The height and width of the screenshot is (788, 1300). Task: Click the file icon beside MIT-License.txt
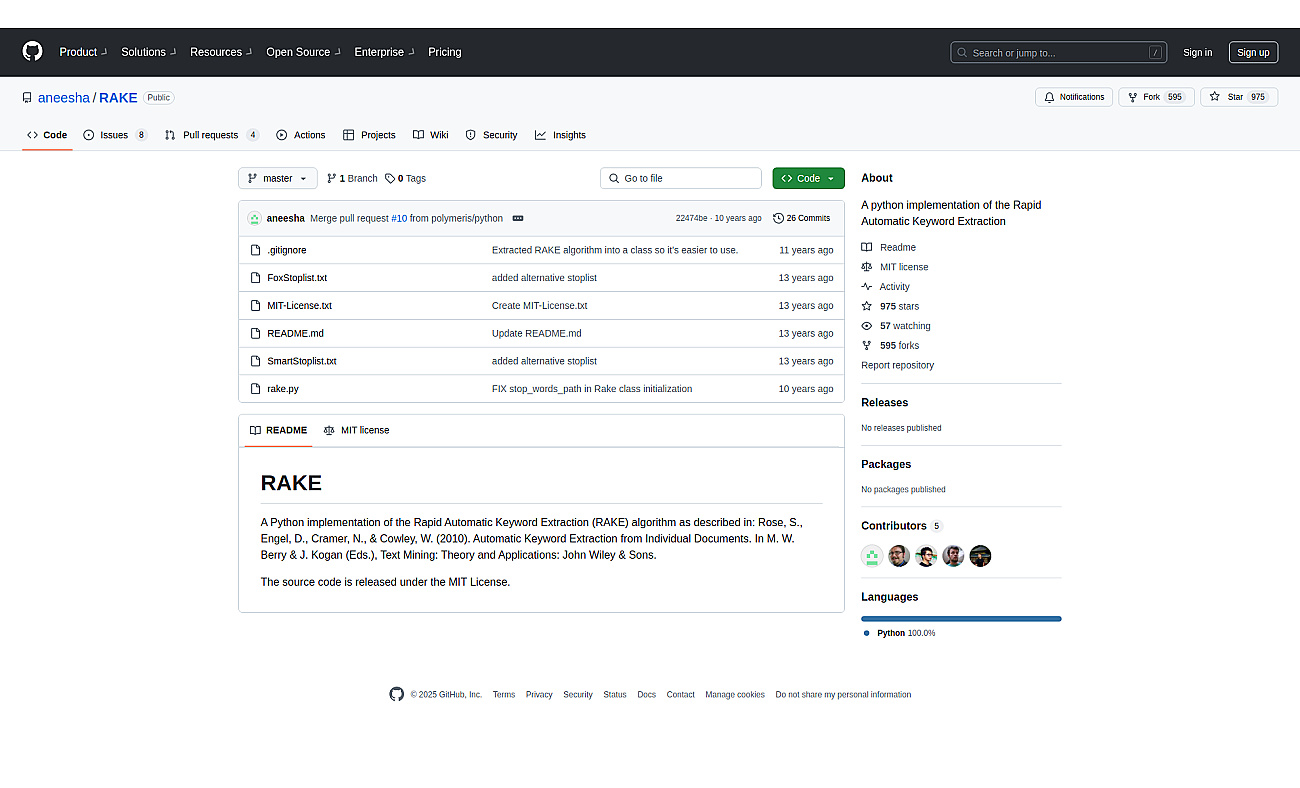click(256, 306)
